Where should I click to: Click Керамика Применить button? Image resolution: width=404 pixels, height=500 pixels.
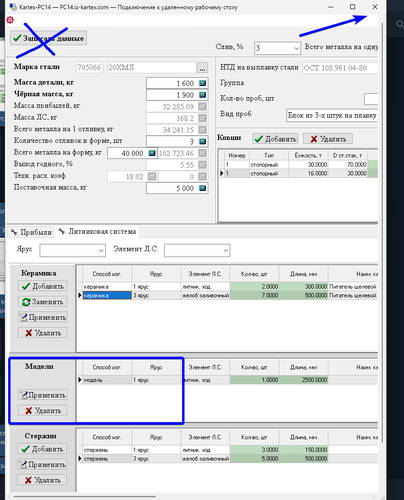click(x=42, y=317)
